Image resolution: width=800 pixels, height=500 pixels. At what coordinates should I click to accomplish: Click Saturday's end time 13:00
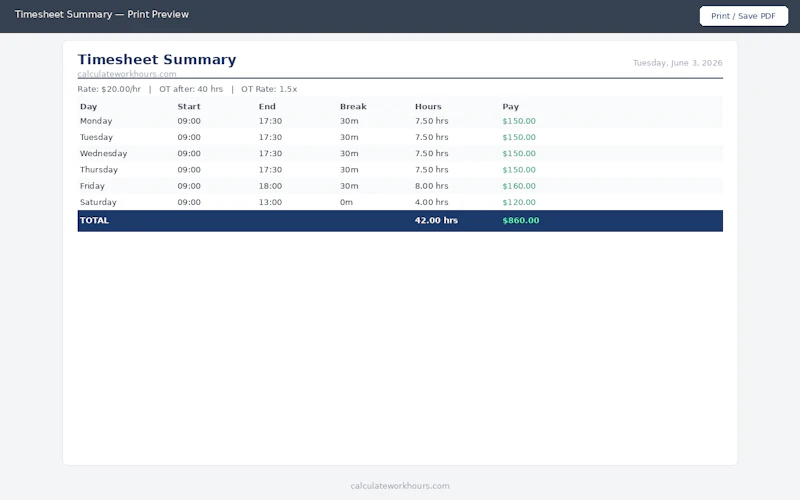(270, 202)
